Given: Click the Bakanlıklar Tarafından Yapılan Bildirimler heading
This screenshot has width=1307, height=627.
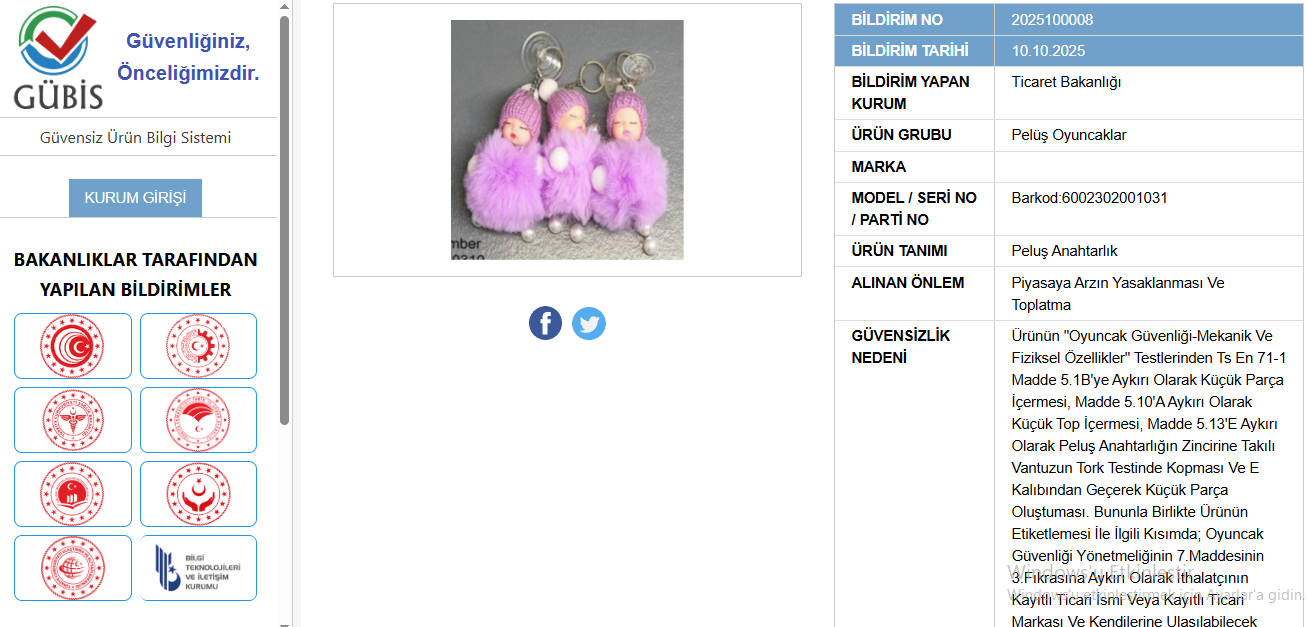Looking at the screenshot, I should coord(135,274).
